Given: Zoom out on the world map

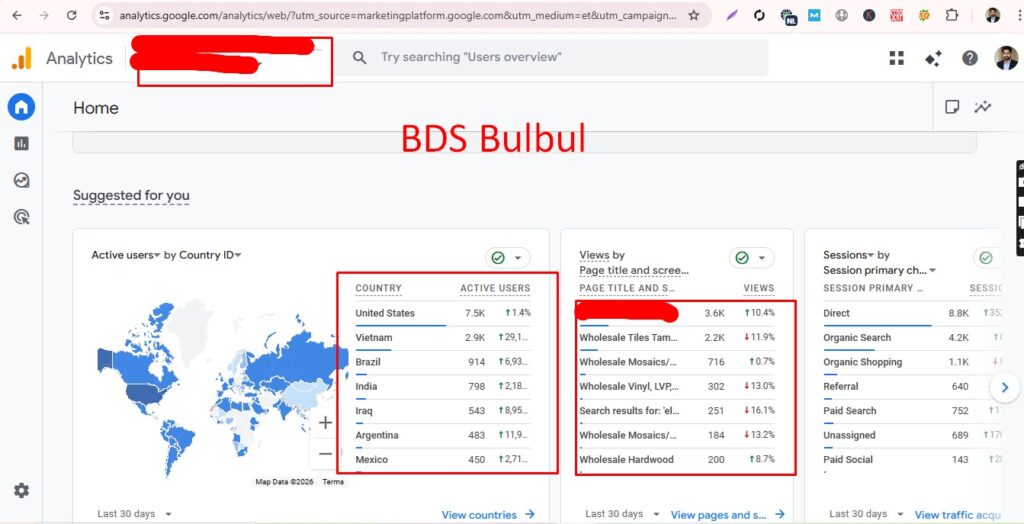Looking at the screenshot, I should (325, 453).
